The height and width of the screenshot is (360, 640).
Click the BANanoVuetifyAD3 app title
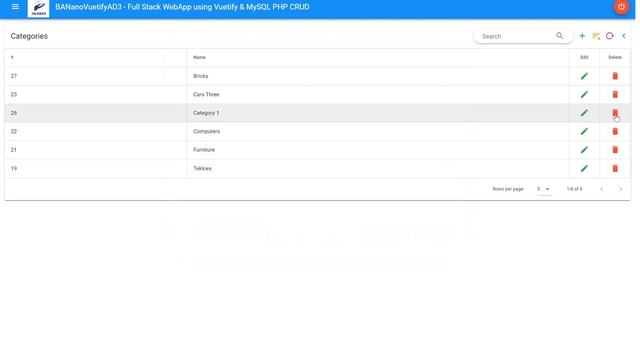click(182, 7)
